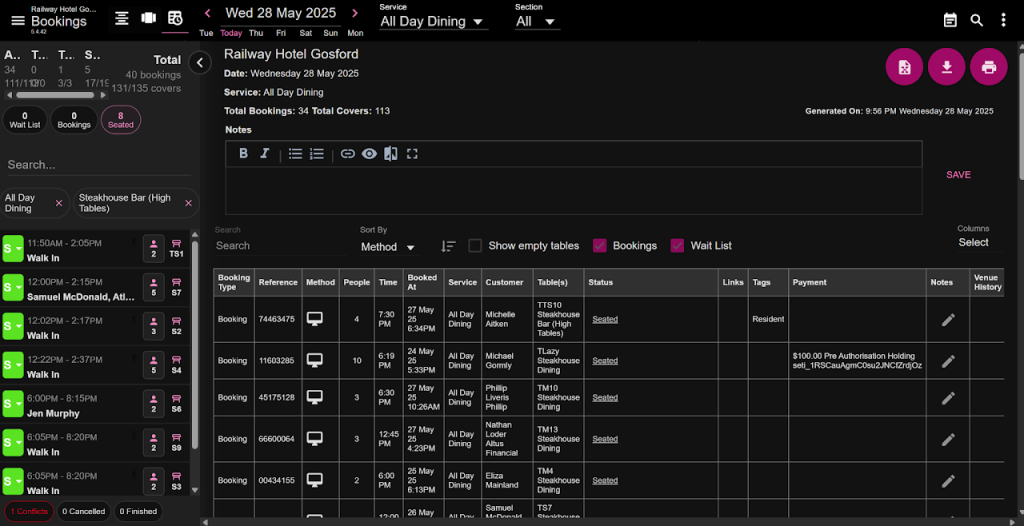Open the hamburger main menu
Screen dimensions: 1024x526
pos(18,20)
